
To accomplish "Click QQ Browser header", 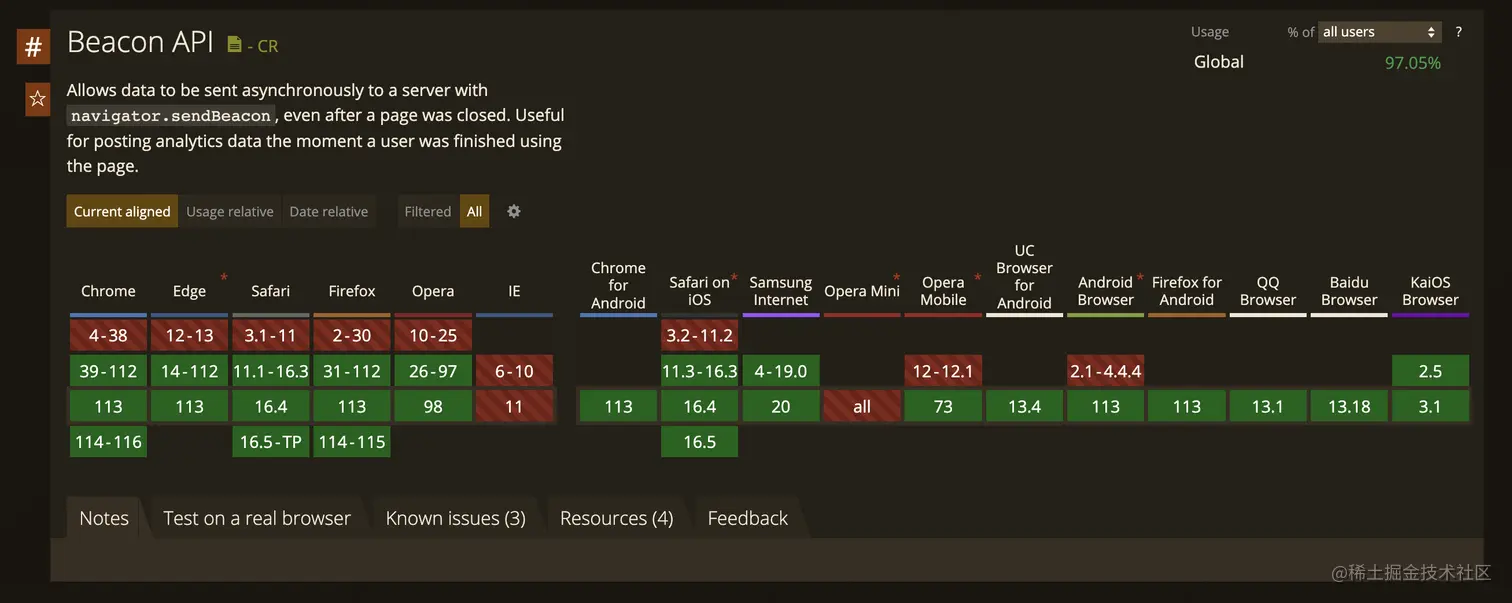I will click(x=1268, y=291).
